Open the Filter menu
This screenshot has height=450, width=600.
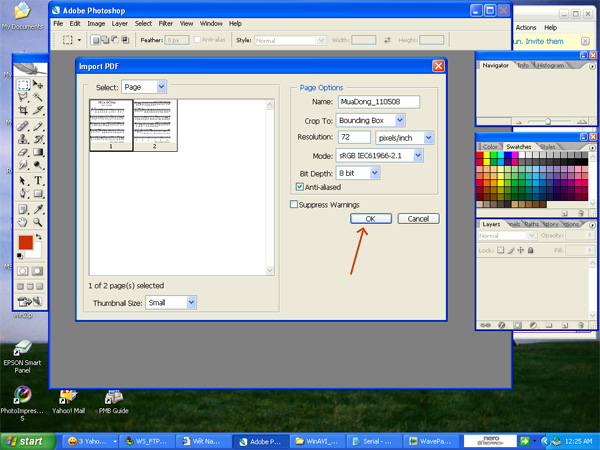point(166,24)
